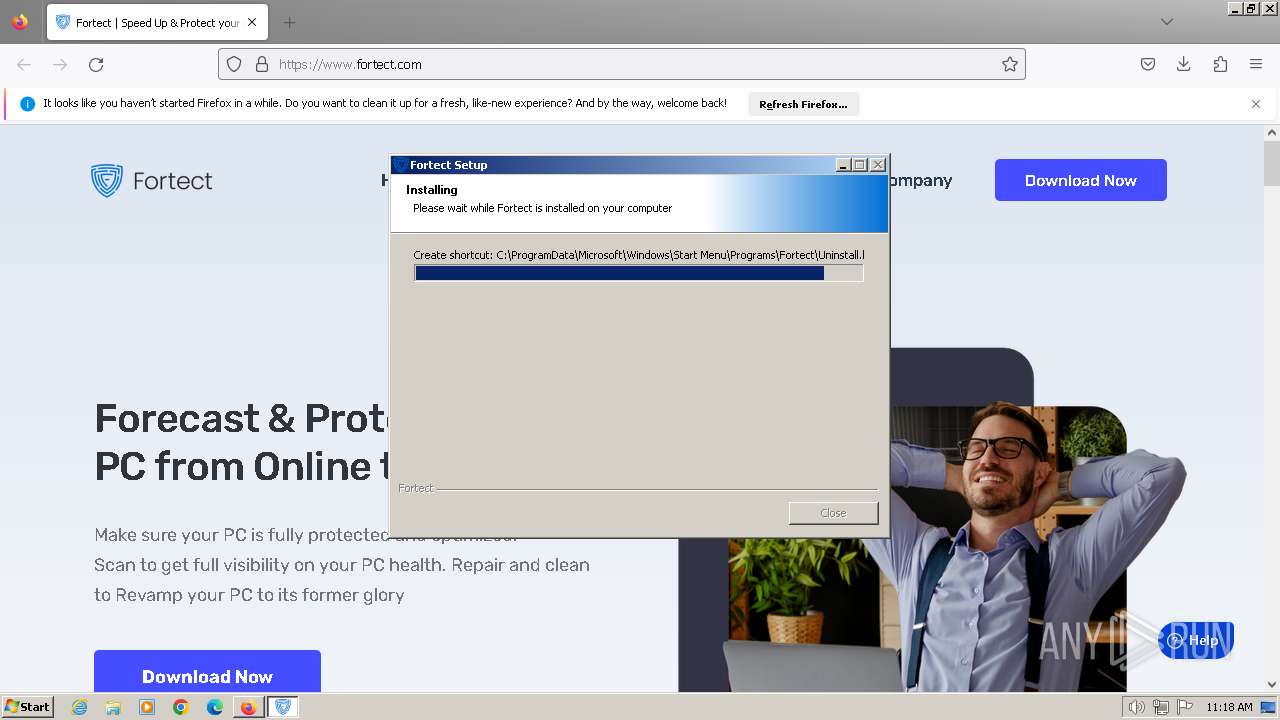Maximize the Fortect Setup dialog
This screenshot has width=1280, height=720.
click(860, 165)
